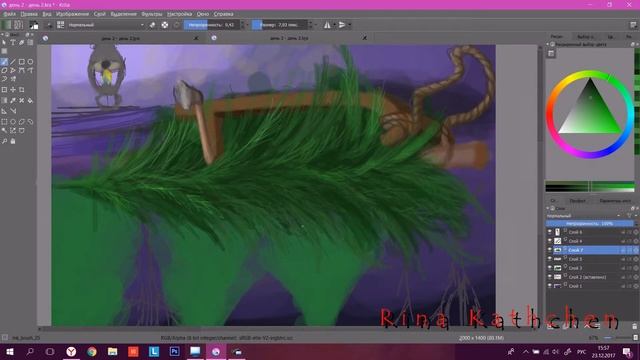Select the Assistant tool
Image resolution: width=640 pixels, height=360 pixels.
pos(4,111)
